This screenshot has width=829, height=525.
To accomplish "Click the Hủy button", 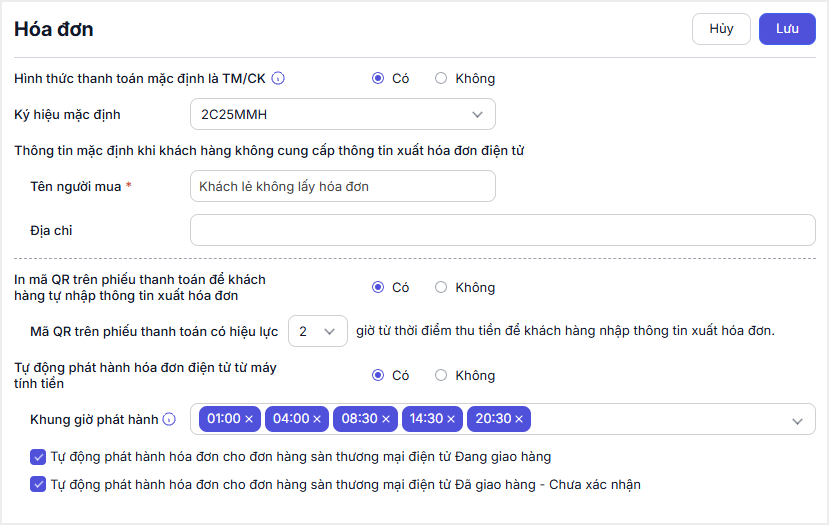I will (x=721, y=29).
